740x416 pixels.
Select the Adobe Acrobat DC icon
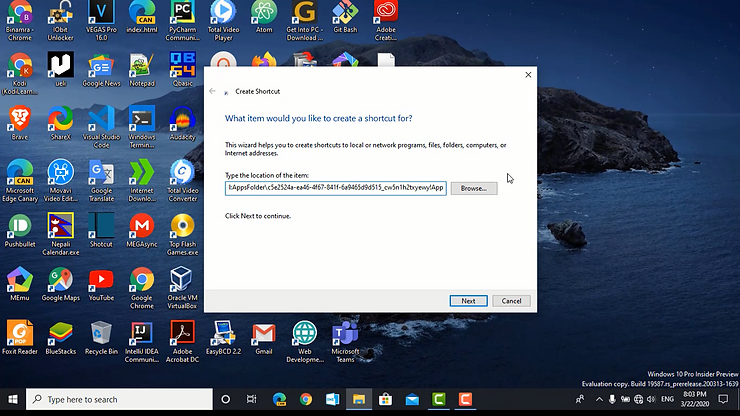[x=183, y=341]
